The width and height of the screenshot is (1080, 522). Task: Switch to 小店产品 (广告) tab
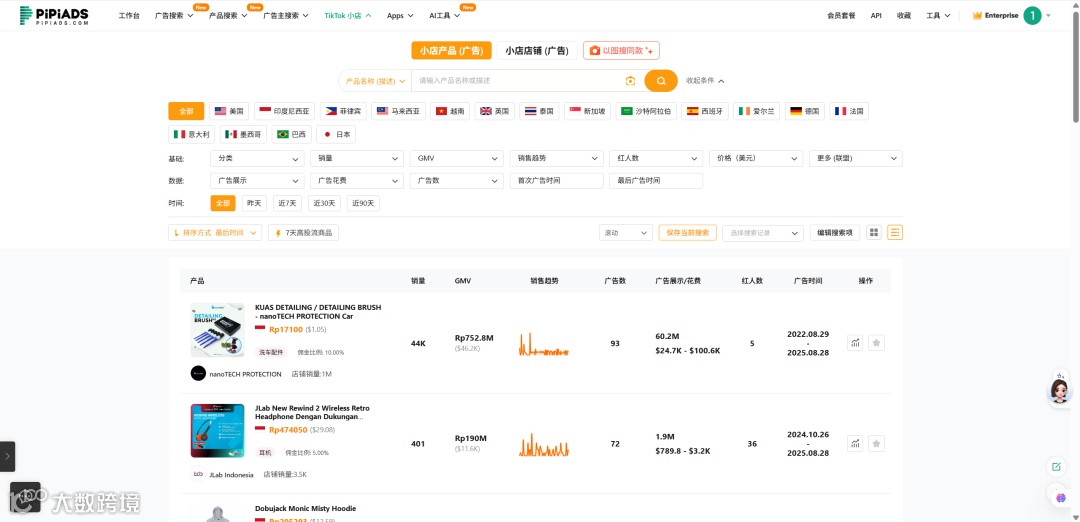click(x=451, y=50)
